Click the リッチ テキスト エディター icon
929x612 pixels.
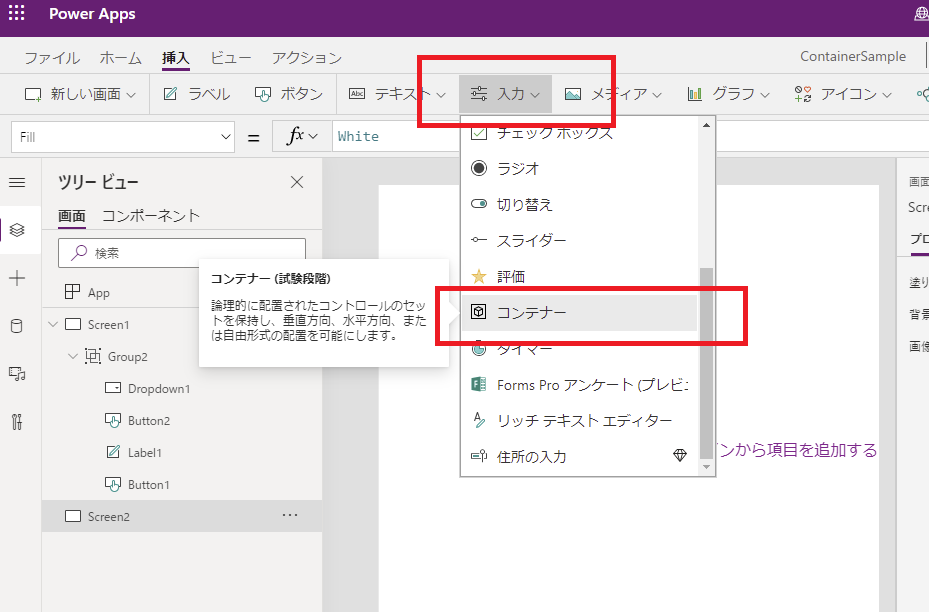479,420
